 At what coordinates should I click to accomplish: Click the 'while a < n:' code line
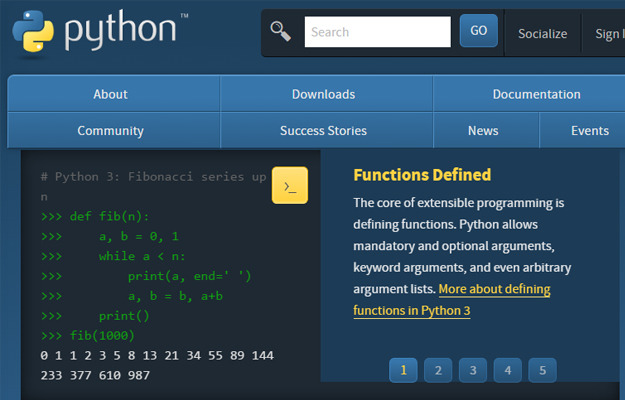(113, 256)
